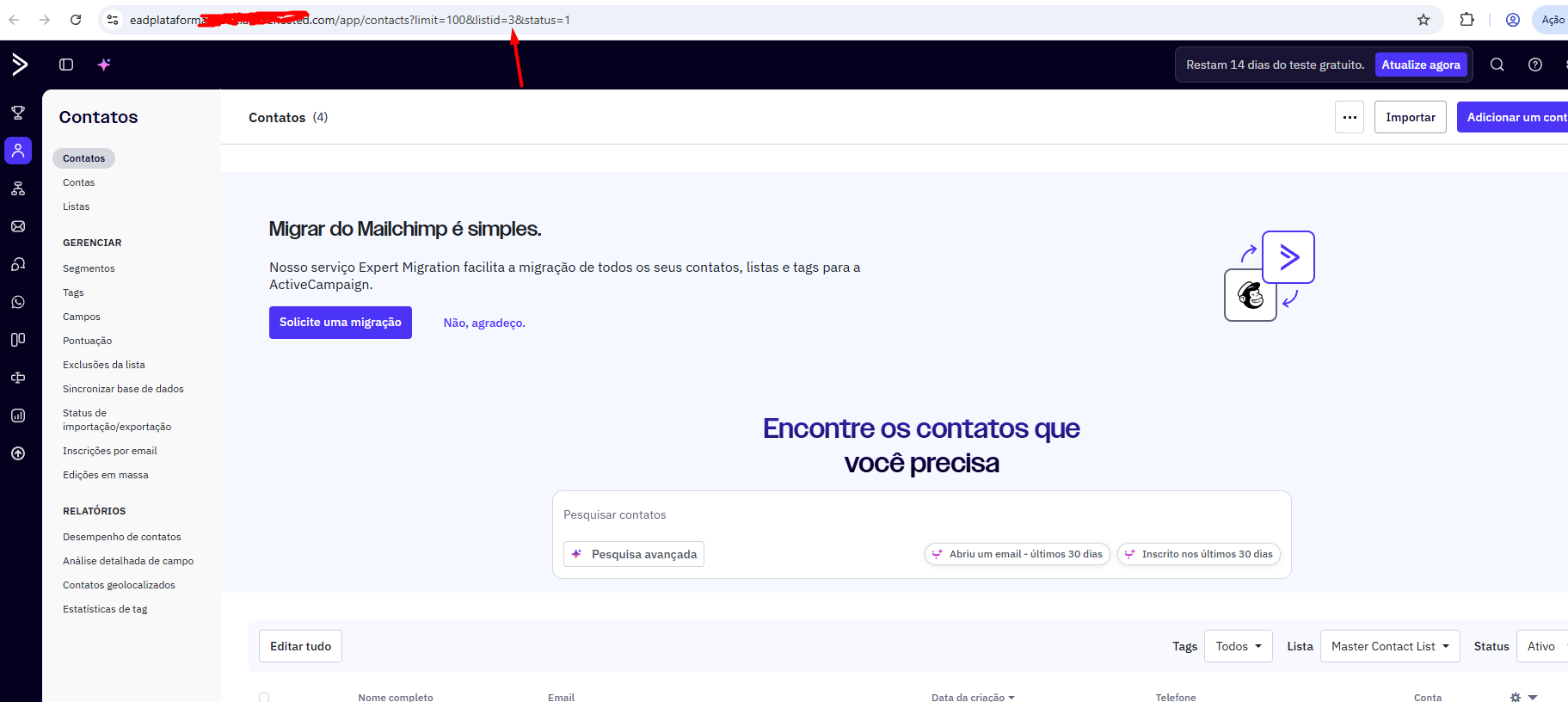The width and height of the screenshot is (1568, 702).
Task: View Estatísticas de tag report
Action: pyautogui.click(x=105, y=609)
